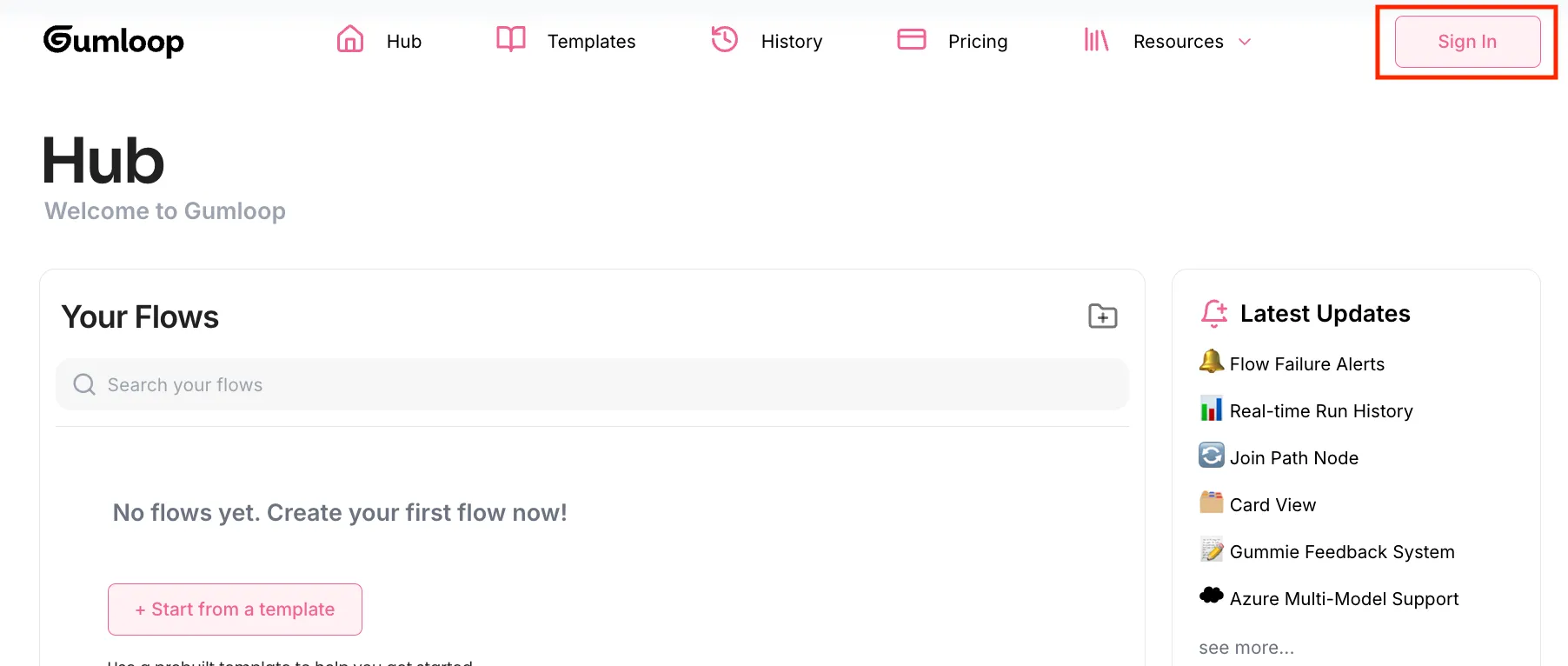Open Real-time Run History update
This screenshot has width=1568, height=666.
[1320, 411]
